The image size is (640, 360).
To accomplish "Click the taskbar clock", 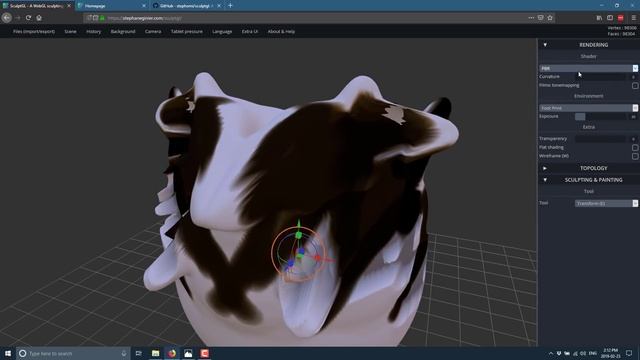I will (x=611, y=353).
